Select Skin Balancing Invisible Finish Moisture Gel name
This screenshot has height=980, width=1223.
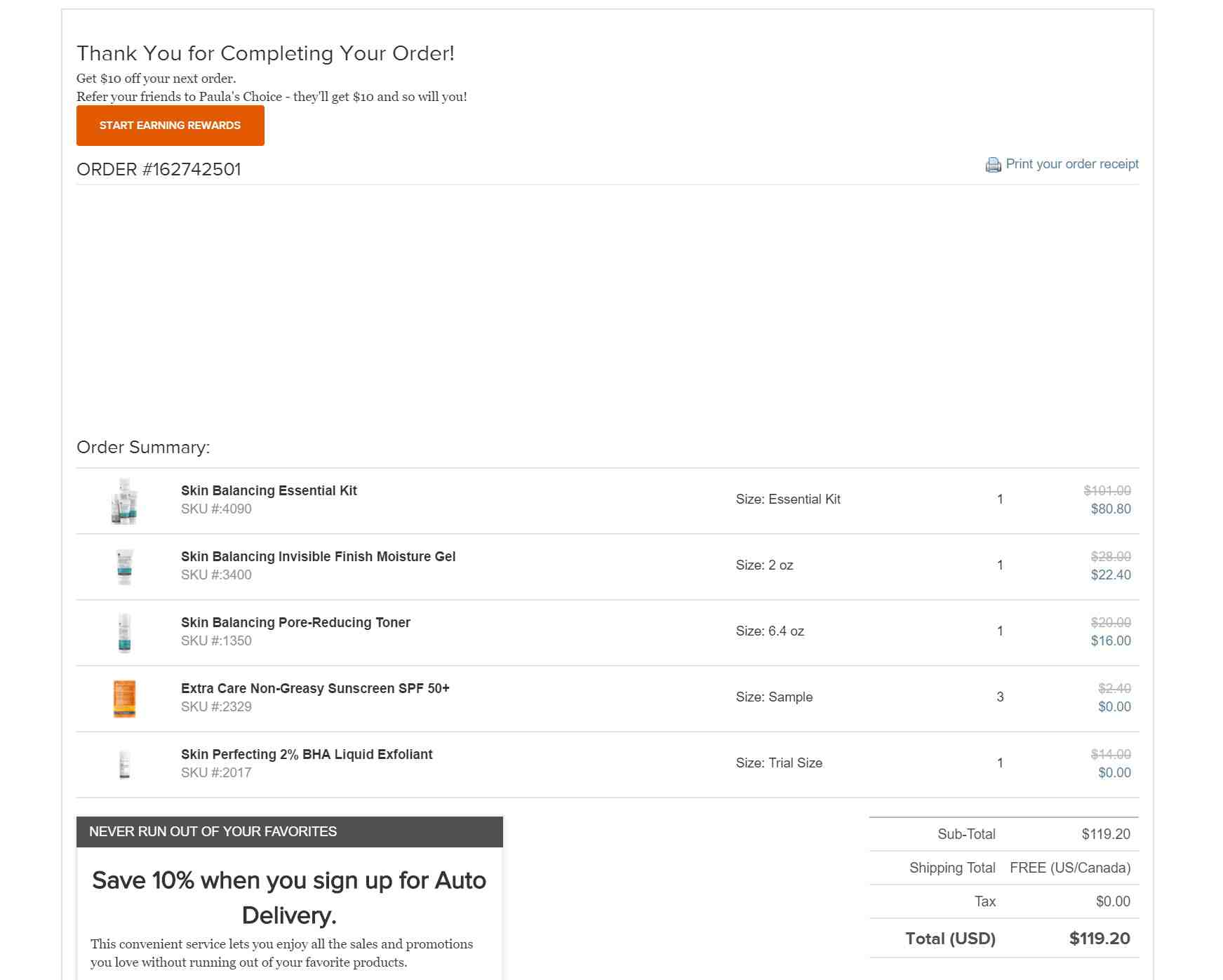click(318, 556)
